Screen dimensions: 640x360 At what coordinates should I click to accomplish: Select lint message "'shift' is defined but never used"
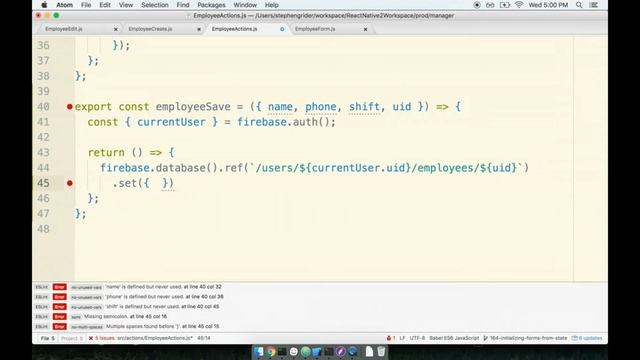tap(142, 307)
